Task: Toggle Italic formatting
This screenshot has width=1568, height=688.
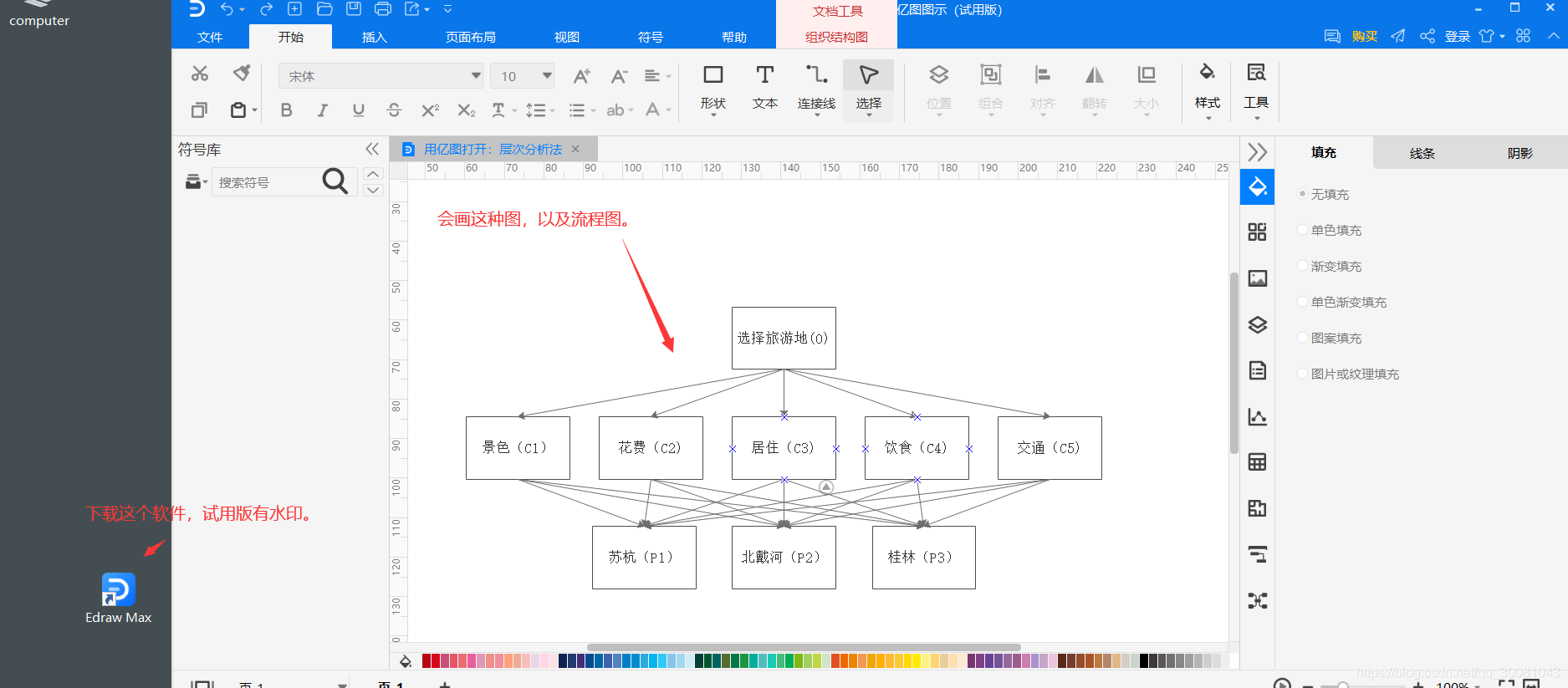Action: pyautogui.click(x=322, y=110)
